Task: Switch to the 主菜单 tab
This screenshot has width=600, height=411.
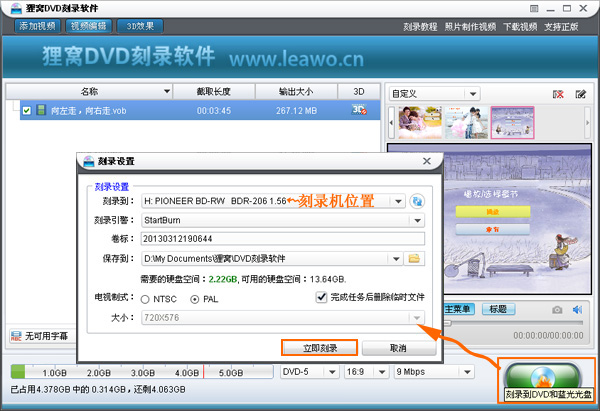Action: pos(458,309)
